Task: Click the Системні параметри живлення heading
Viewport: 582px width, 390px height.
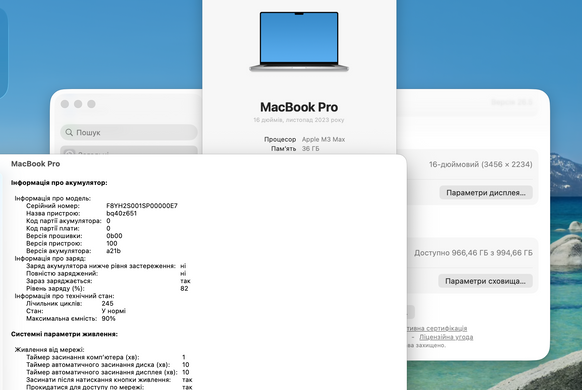Action: point(64,334)
